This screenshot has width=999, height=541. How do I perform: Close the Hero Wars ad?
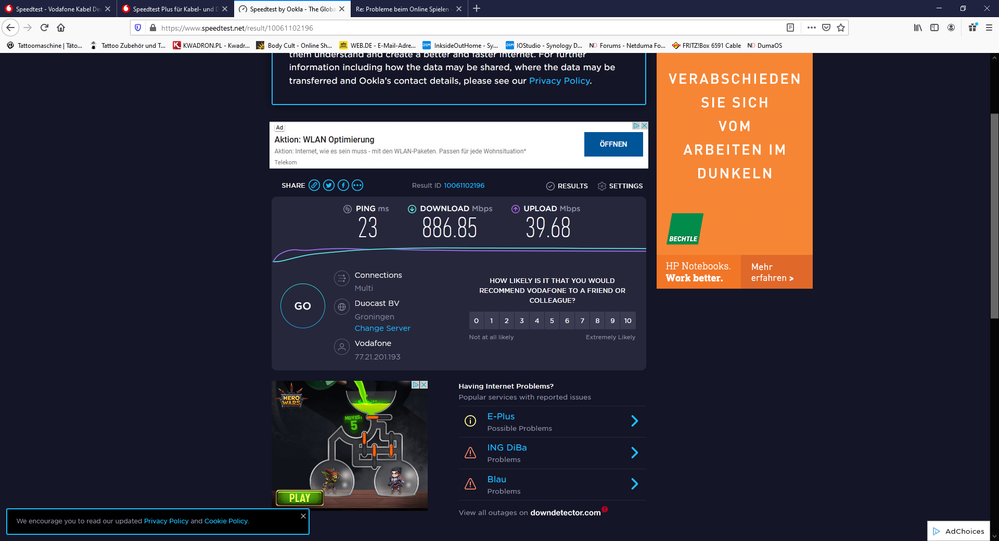pyautogui.click(x=423, y=385)
